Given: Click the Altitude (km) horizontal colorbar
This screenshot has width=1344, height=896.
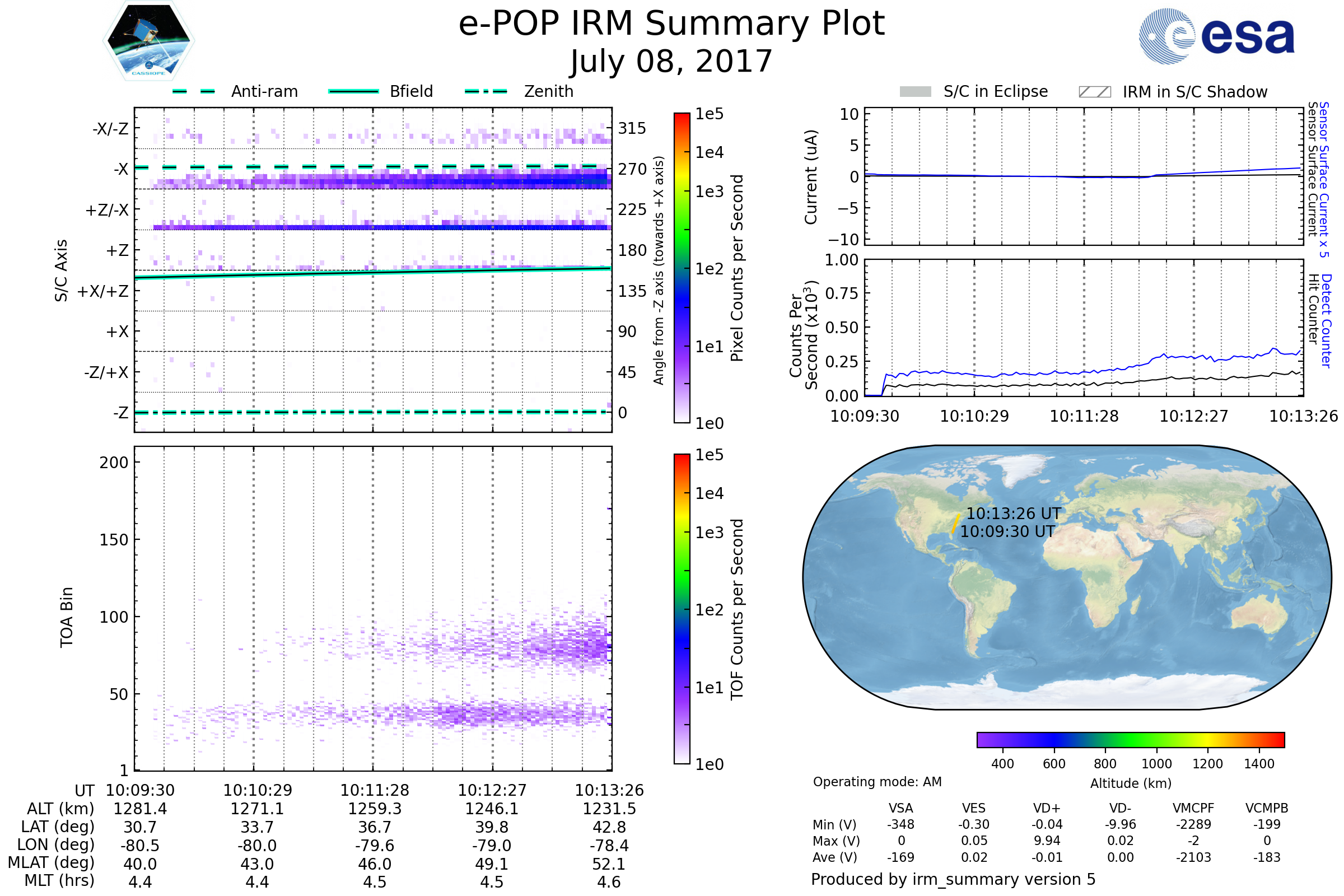Looking at the screenshot, I should coord(1130,739).
